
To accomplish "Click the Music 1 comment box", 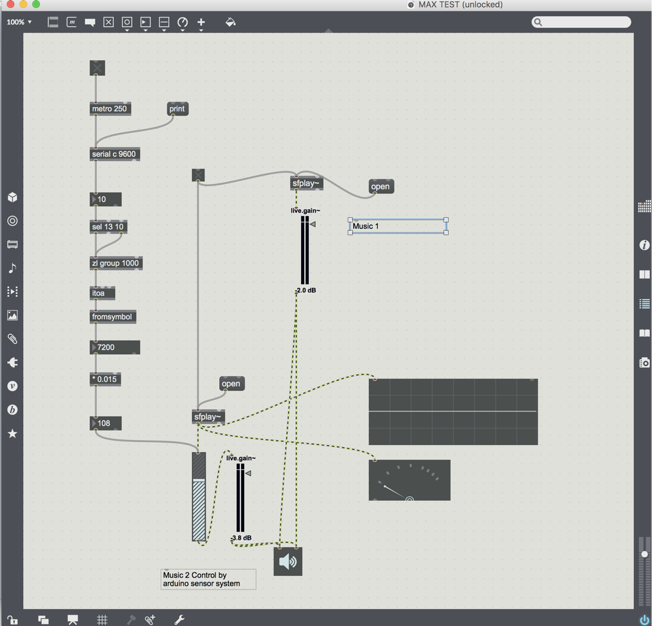I will tap(398, 226).
